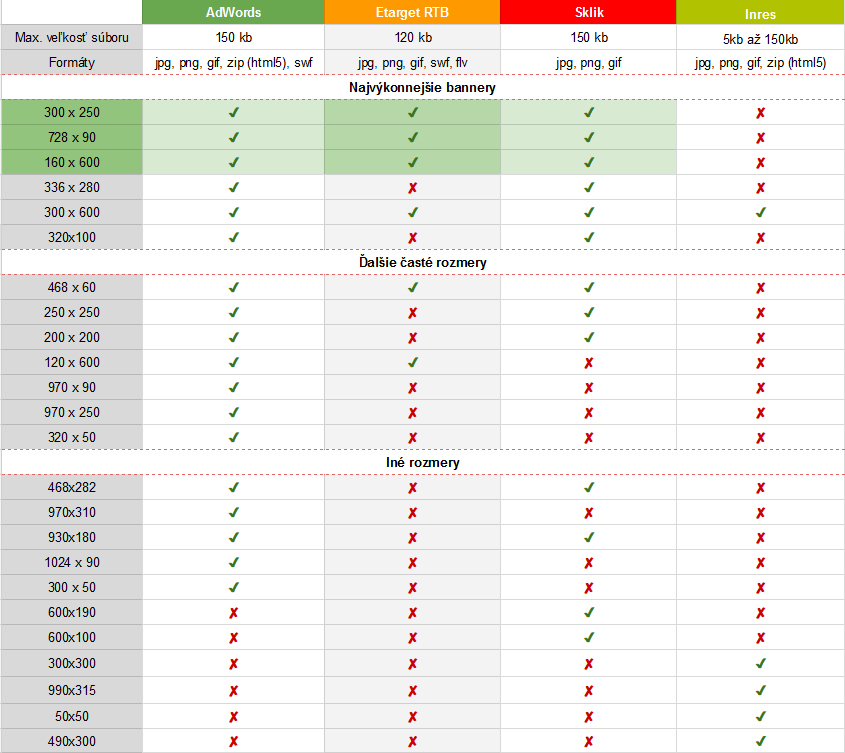Select the '300 x 50' size label
This screenshot has width=845, height=753.
click(72, 587)
